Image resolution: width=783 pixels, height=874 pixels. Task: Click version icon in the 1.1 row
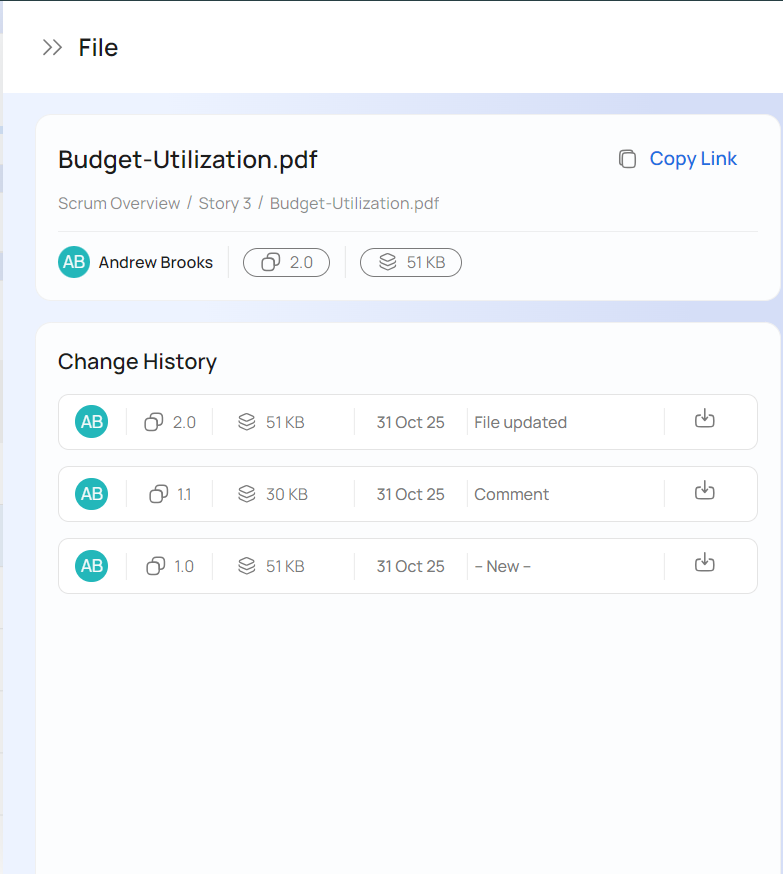(x=158, y=494)
